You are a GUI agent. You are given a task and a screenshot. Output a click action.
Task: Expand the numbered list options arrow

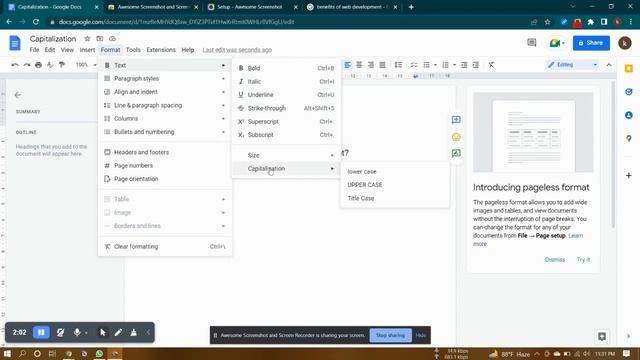click(454, 65)
